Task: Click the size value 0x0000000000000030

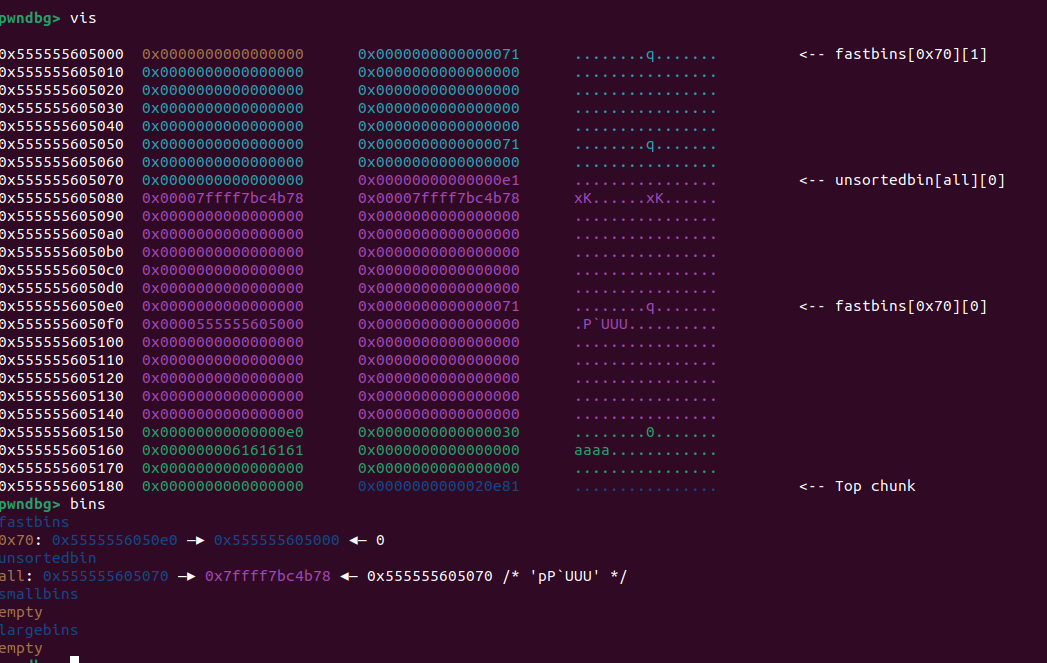Action: point(438,432)
